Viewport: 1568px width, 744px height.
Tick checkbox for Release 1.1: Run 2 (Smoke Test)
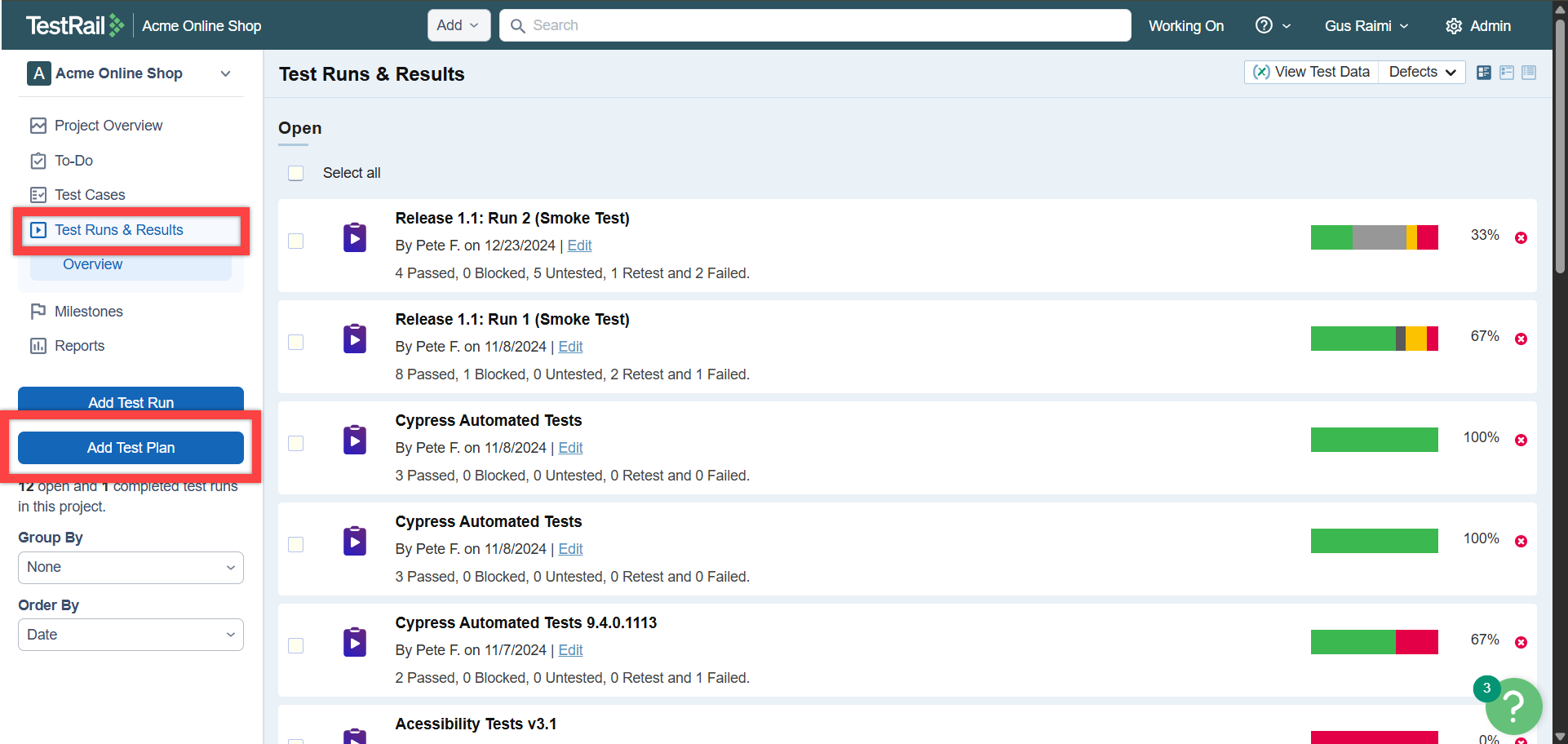point(296,241)
